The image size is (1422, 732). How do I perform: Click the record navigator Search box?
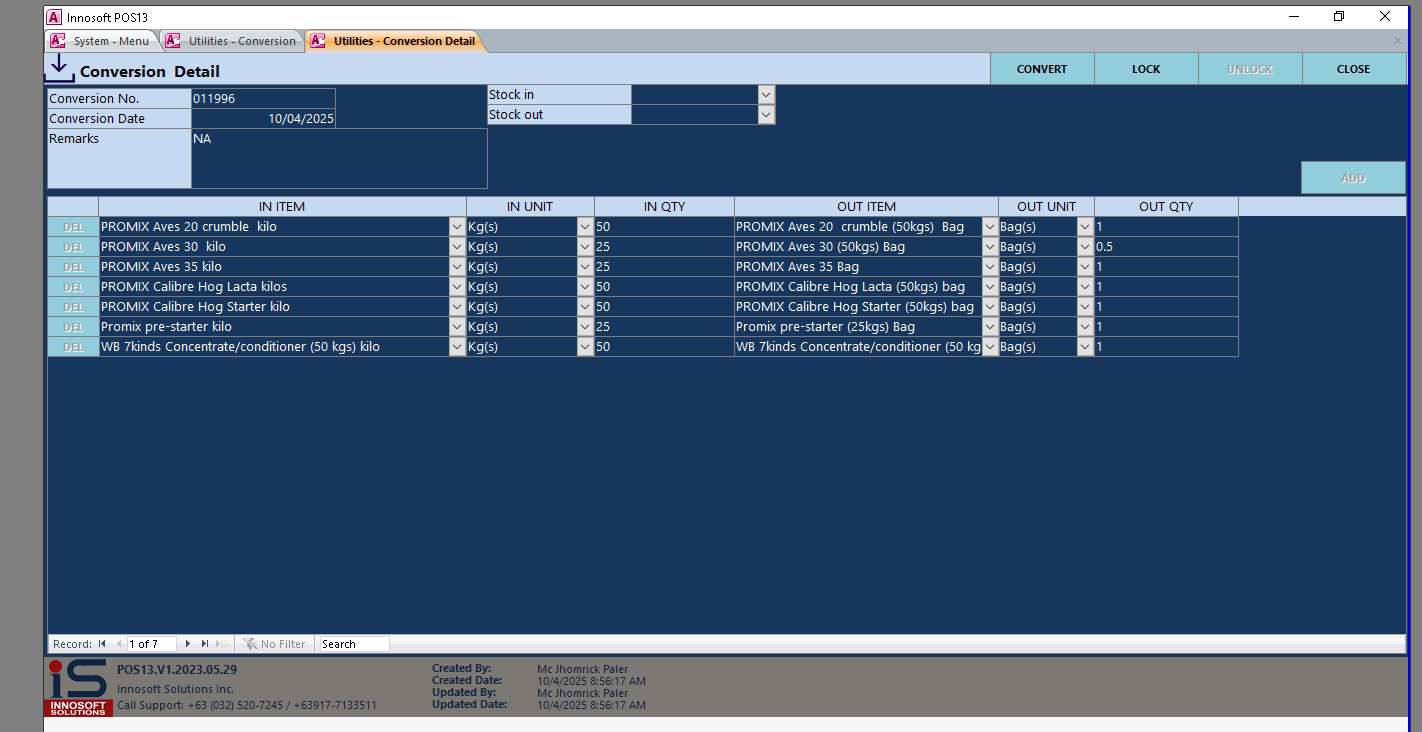(x=353, y=644)
